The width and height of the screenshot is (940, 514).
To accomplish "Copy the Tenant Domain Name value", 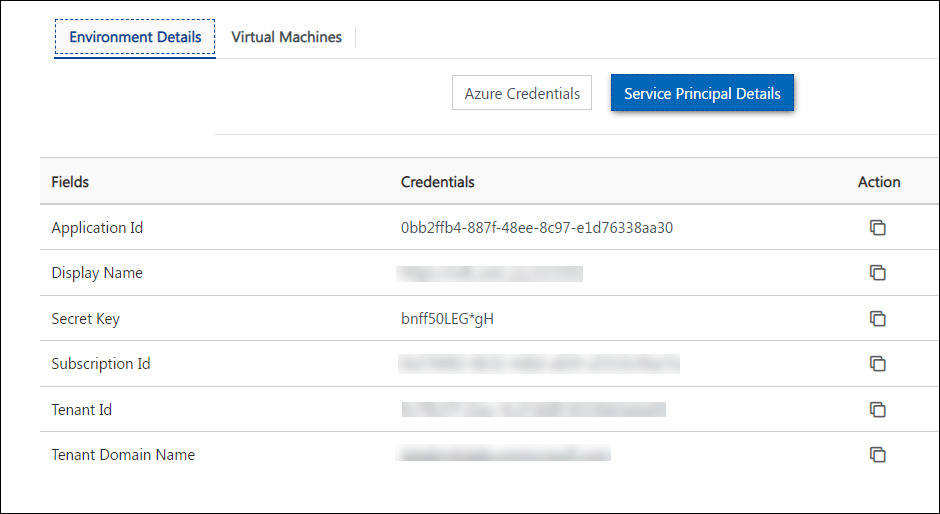I will 878,455.
